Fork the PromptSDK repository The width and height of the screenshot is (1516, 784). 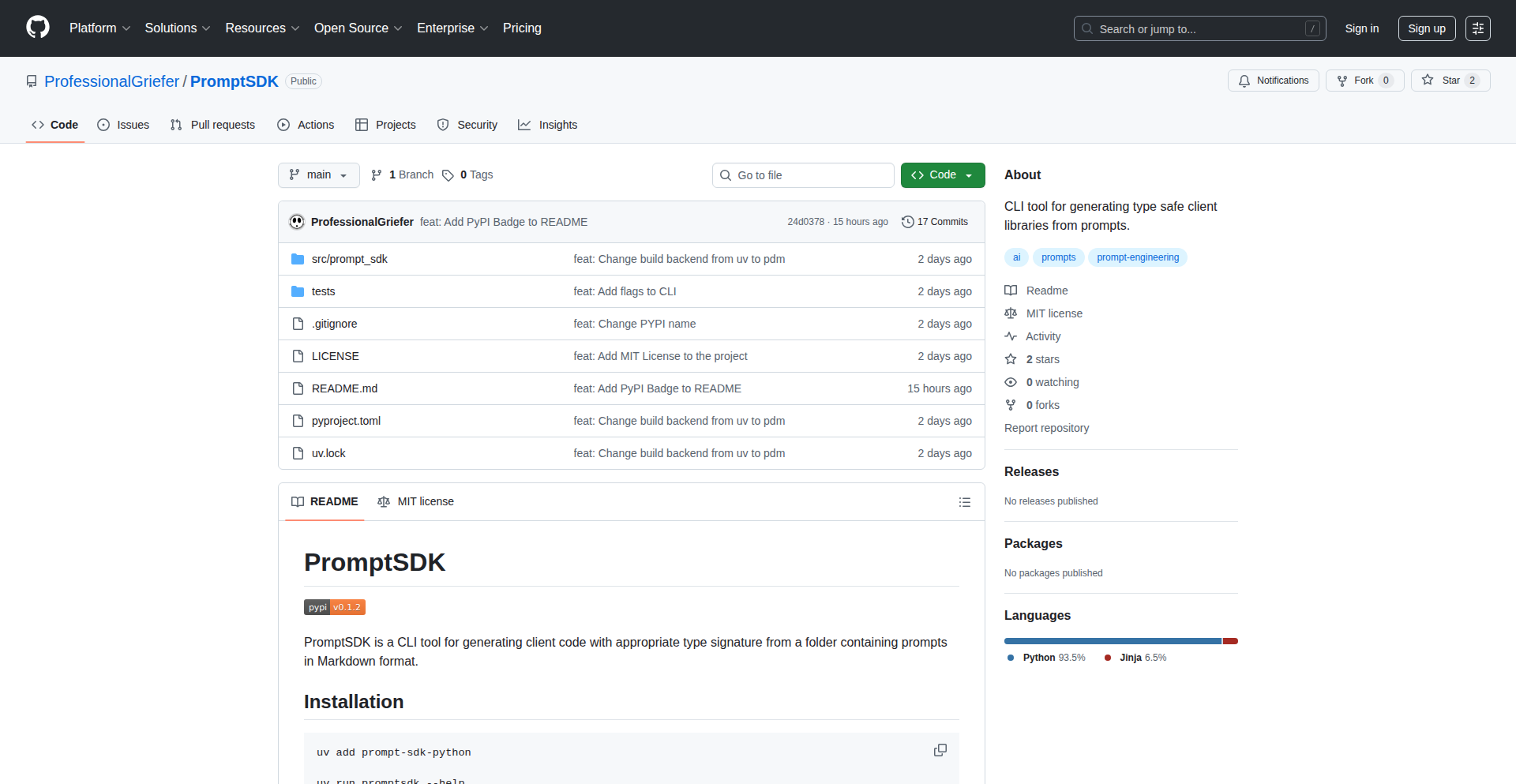coord(1356,81)
